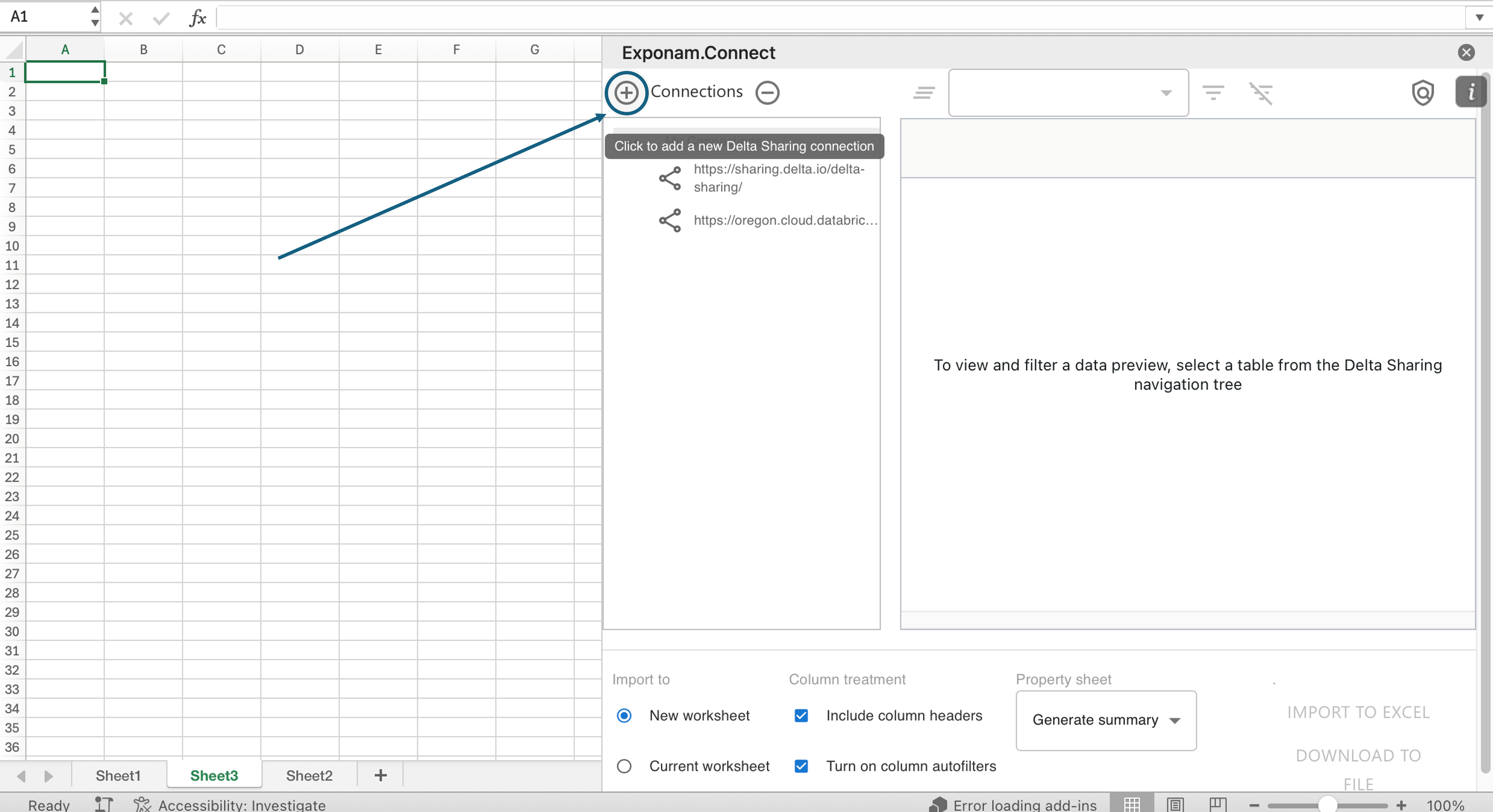Select row 10 header
The image size is (1493, 812).
point(12,246)
